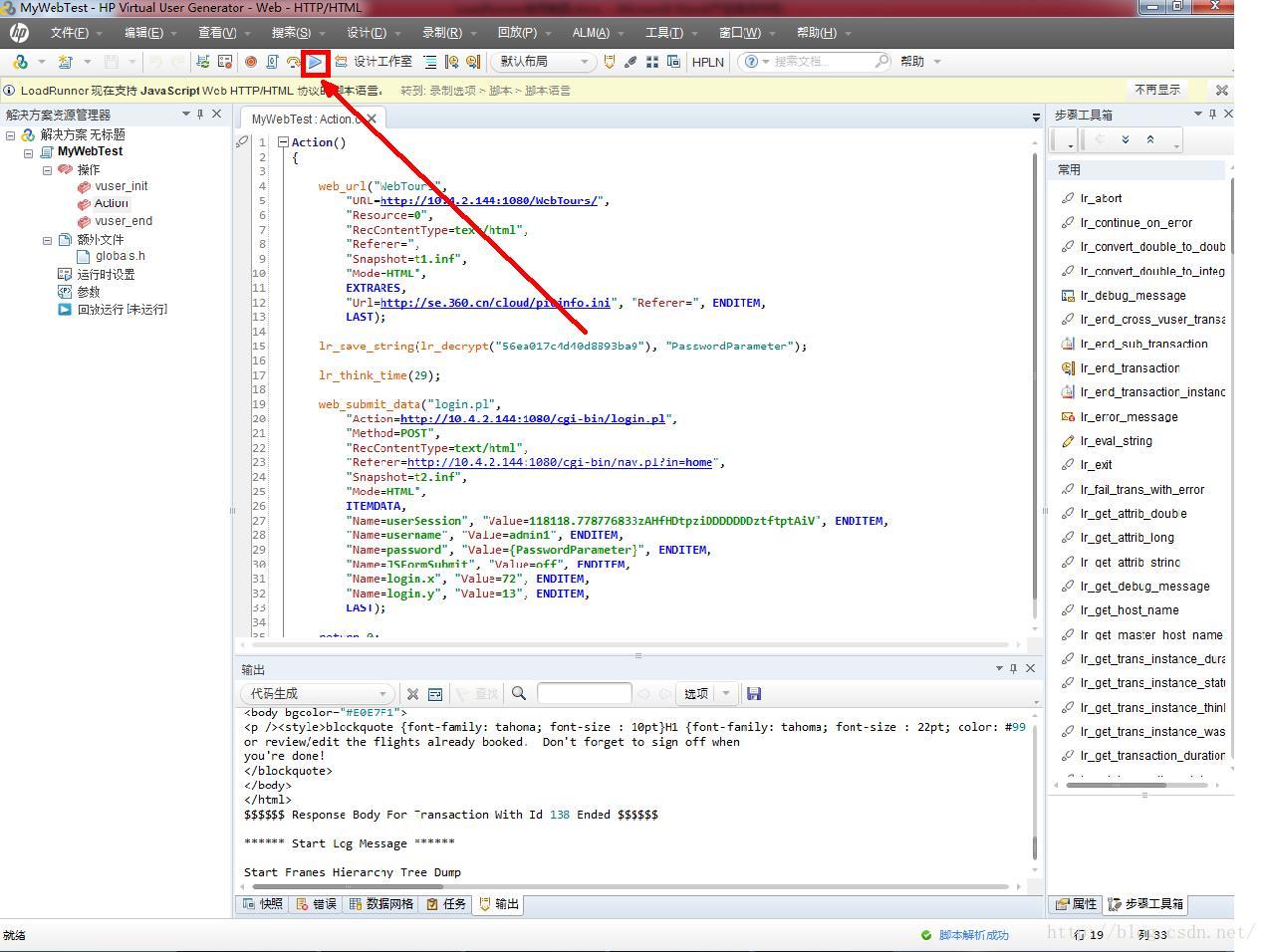This screenshot has width=1267, height=952.
Task: Open the ALM(A) menu
Action: (x=591, y=33)
